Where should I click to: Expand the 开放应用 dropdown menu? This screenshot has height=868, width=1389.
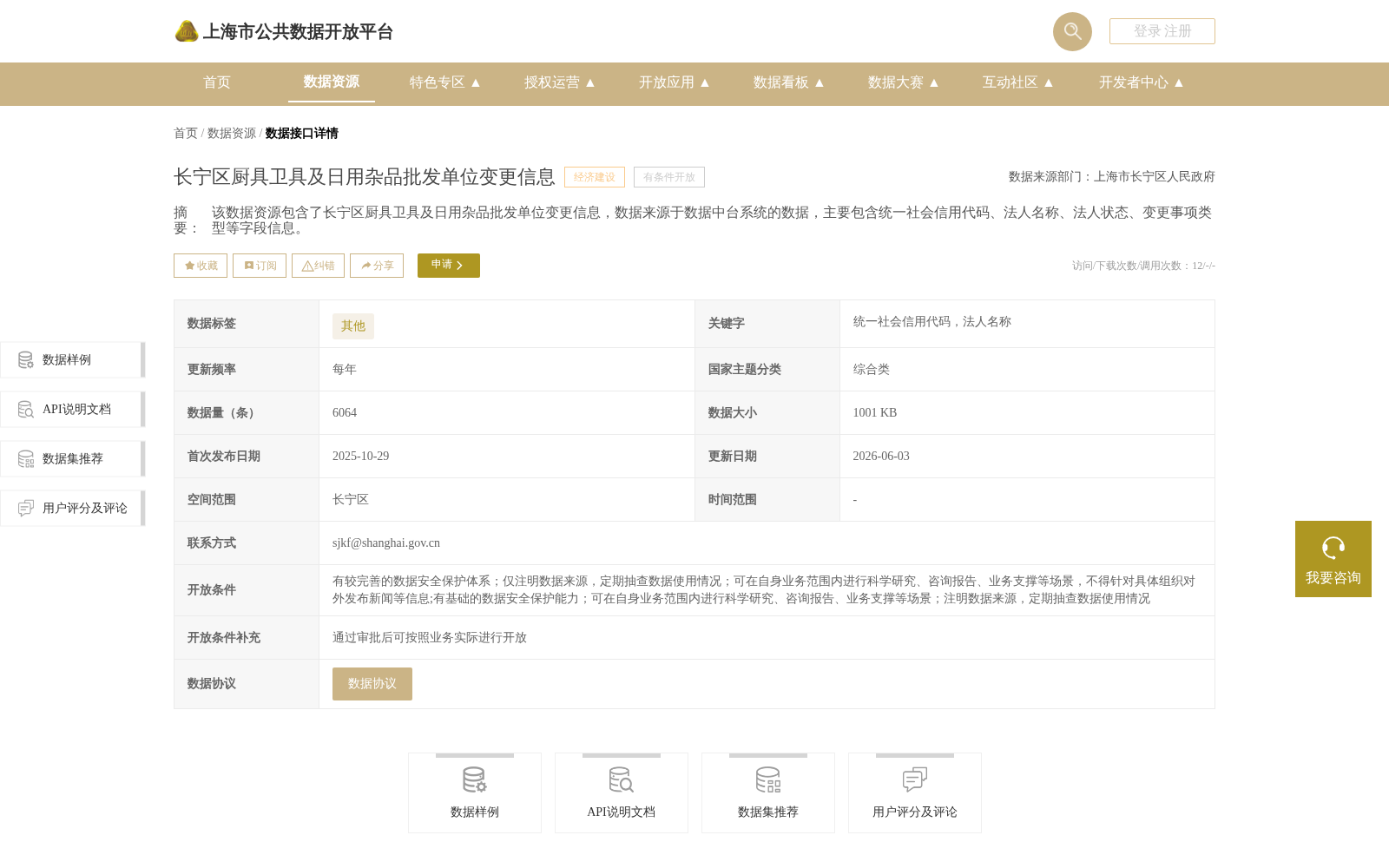click(675, 82)
